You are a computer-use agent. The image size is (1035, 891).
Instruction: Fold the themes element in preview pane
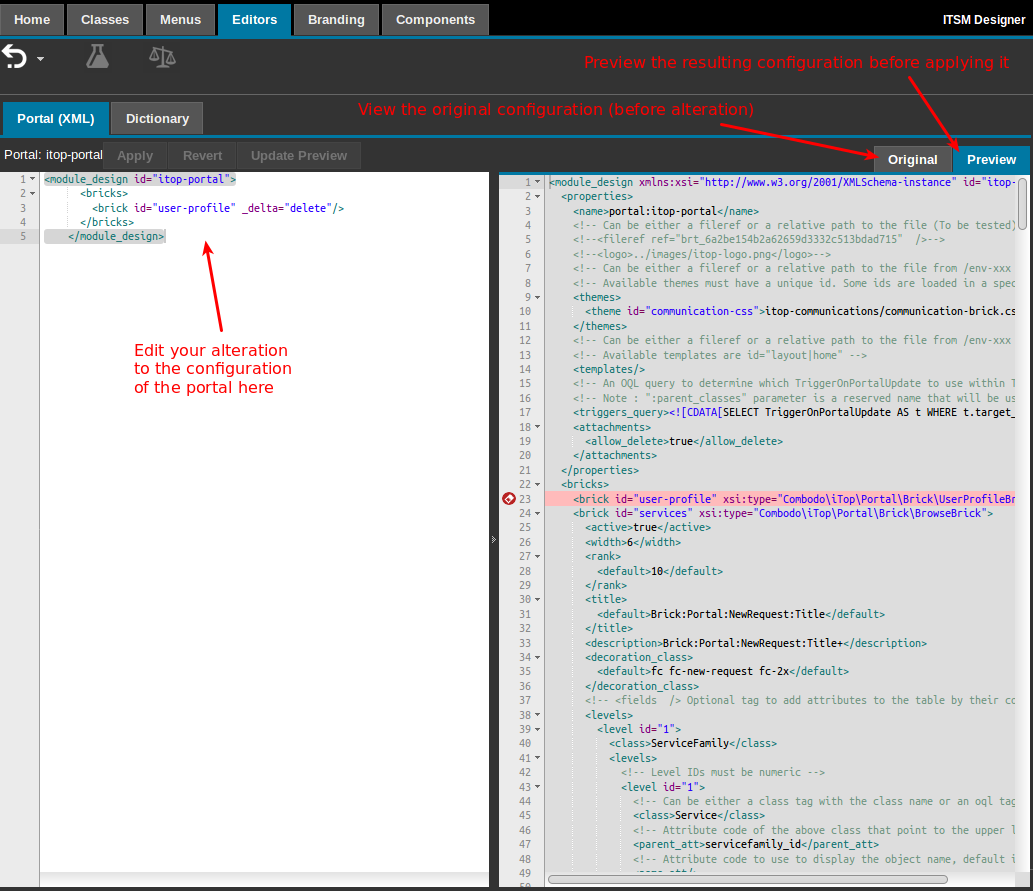click(538, 297)
